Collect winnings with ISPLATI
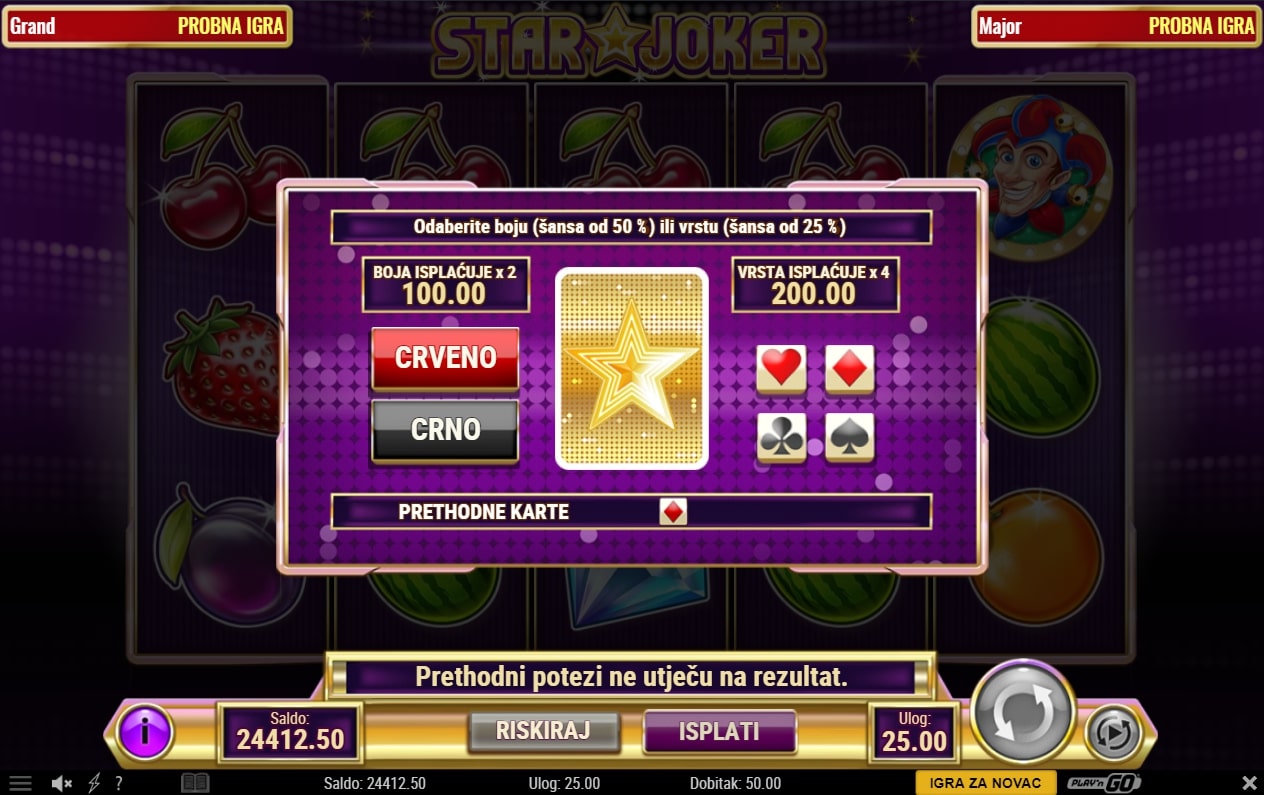The height and width of the screenshot is (795, 1264). click(x=719, y=731)
